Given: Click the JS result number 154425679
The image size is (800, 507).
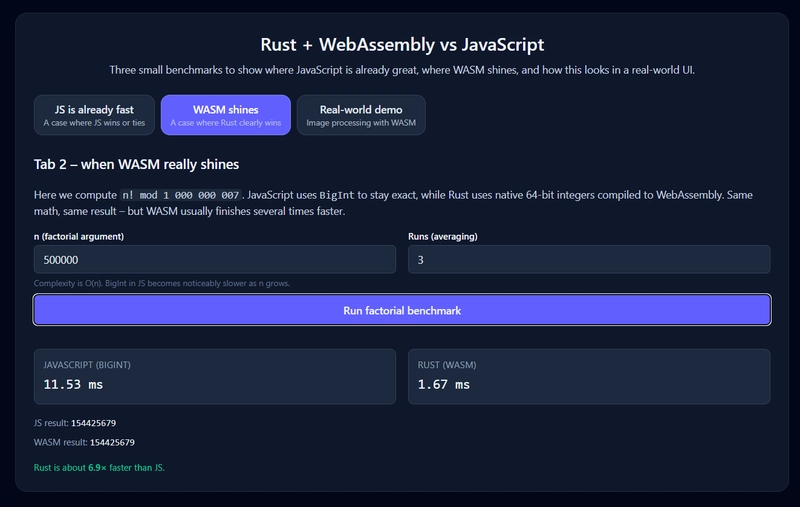Looking at the screenshot, I should coord(93,423).
